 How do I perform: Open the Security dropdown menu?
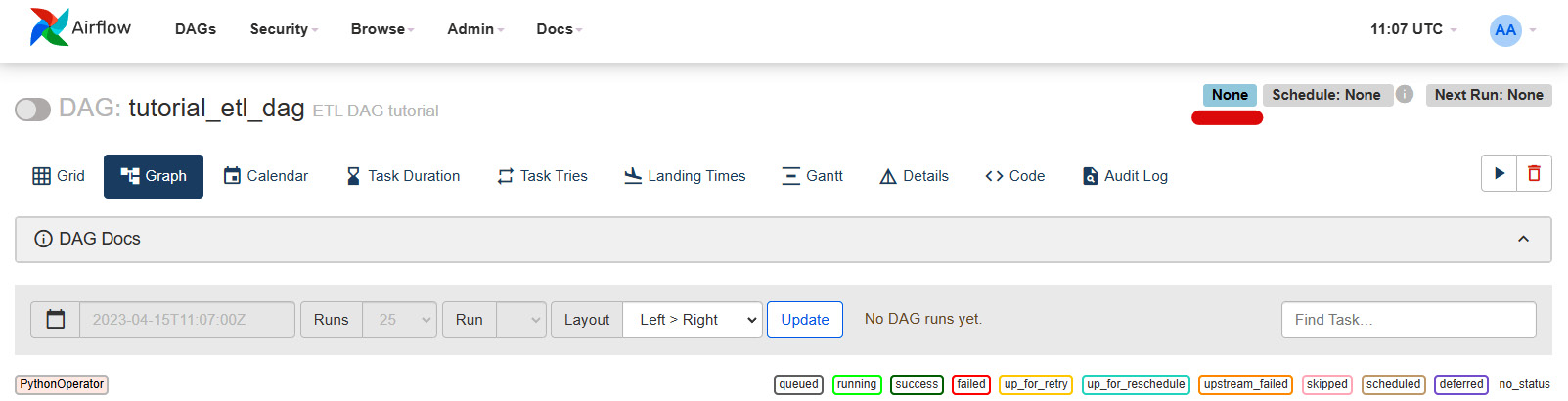284,29
